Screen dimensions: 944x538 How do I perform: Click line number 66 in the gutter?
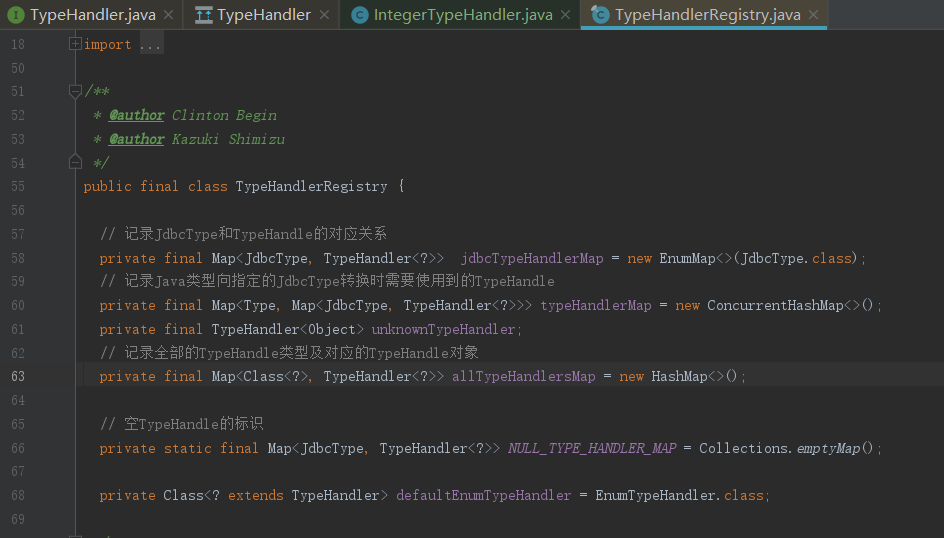[x=18, y=448]
